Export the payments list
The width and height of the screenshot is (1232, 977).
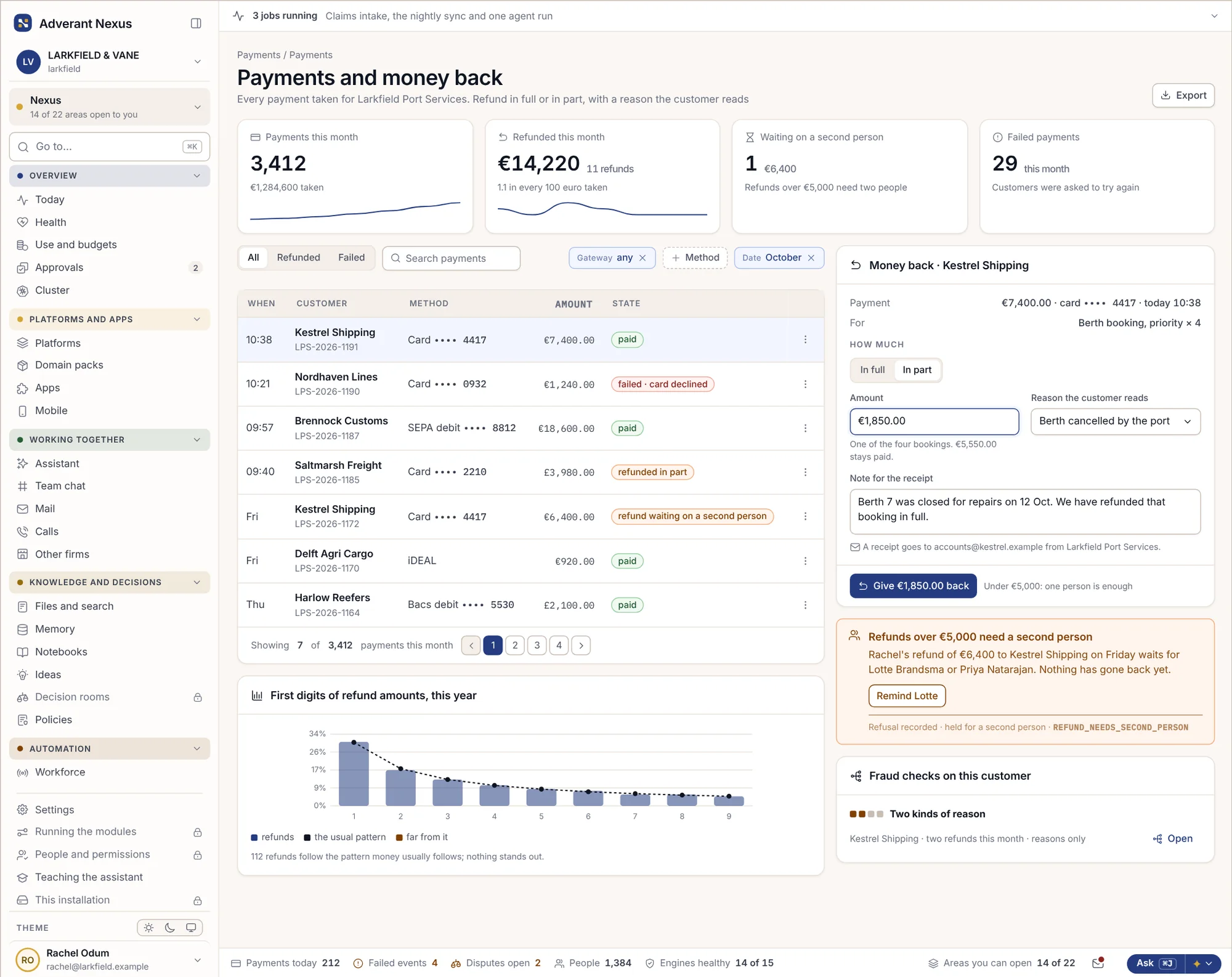click(1183, 95)
